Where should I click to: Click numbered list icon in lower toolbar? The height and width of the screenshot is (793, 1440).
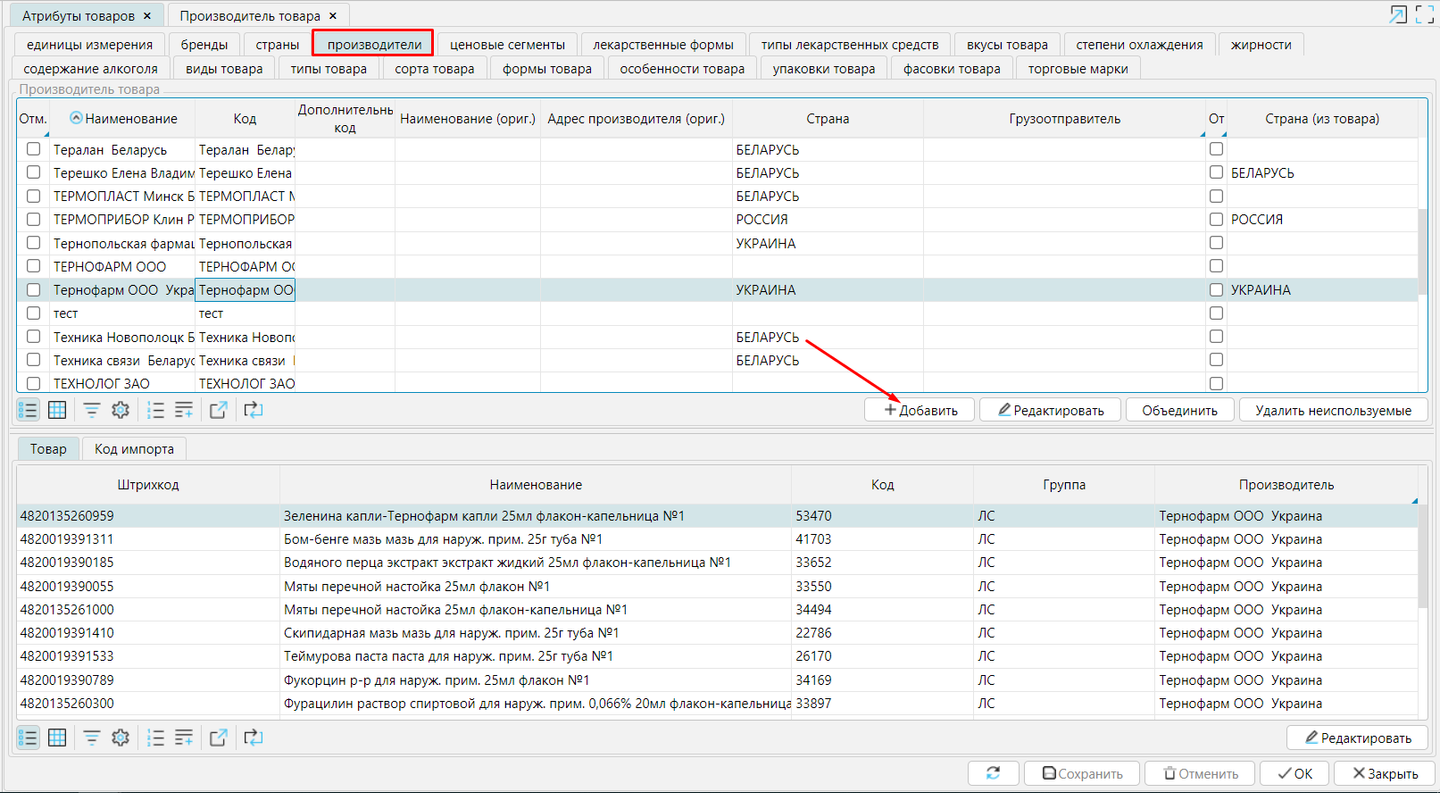155,738
